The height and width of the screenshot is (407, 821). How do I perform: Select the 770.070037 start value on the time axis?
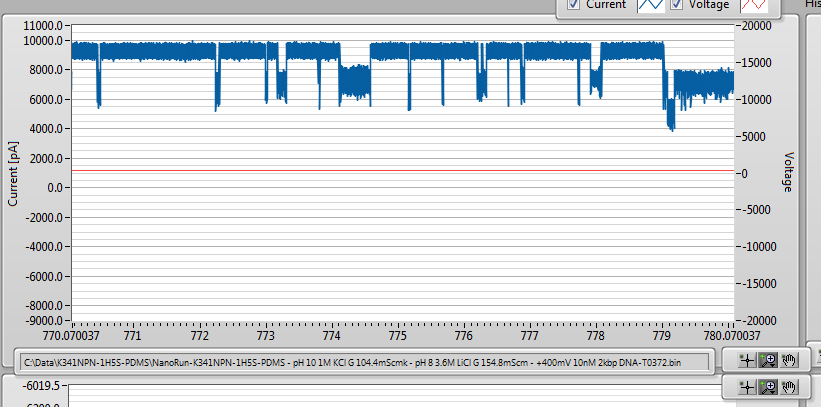(x=72, y=335)
